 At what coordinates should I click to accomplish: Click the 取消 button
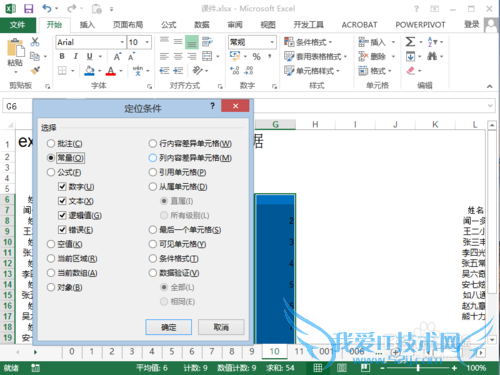[x=221, y=327]
